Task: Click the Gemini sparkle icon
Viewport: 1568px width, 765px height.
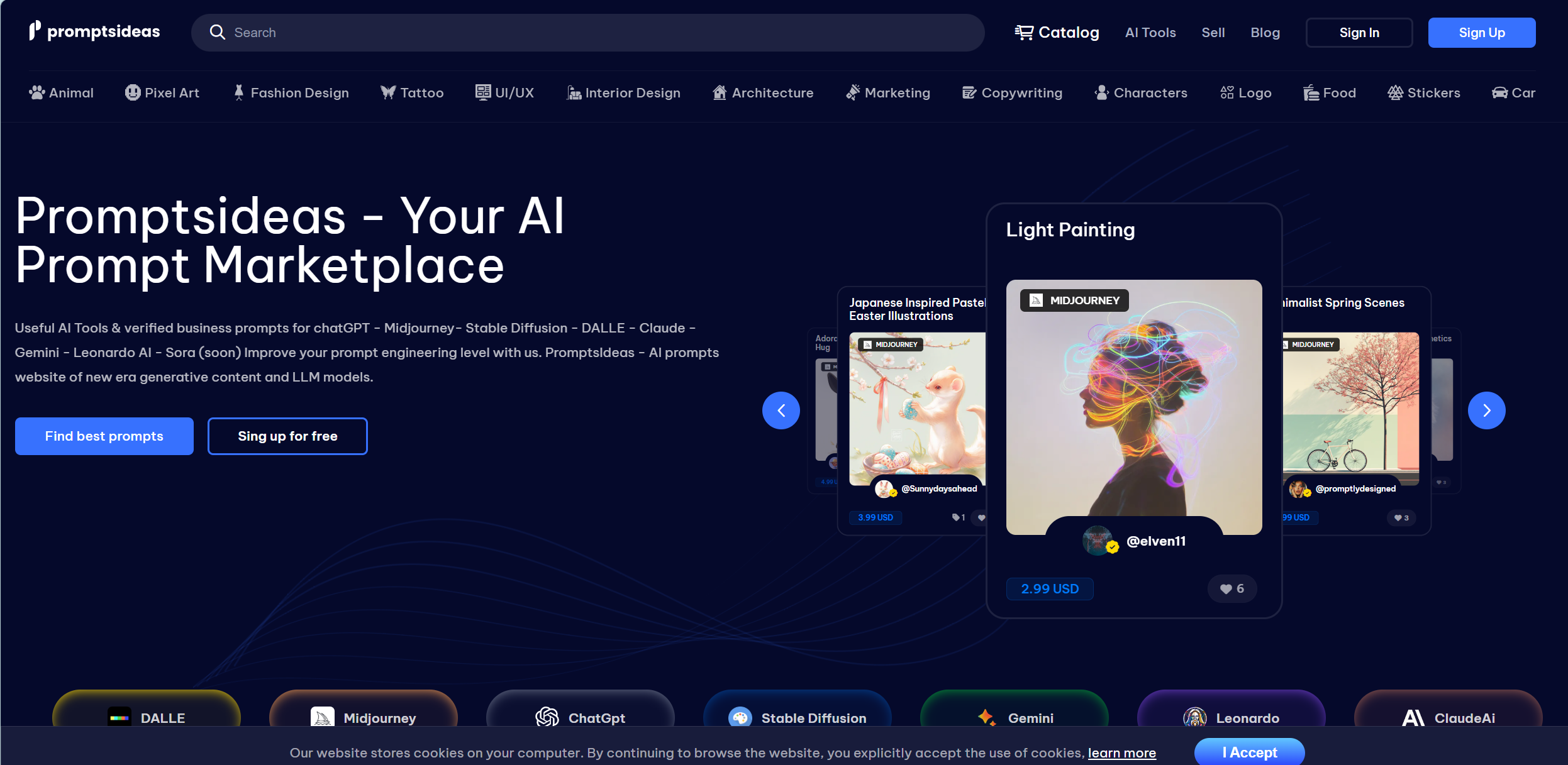Action: (x=986, y=718)
